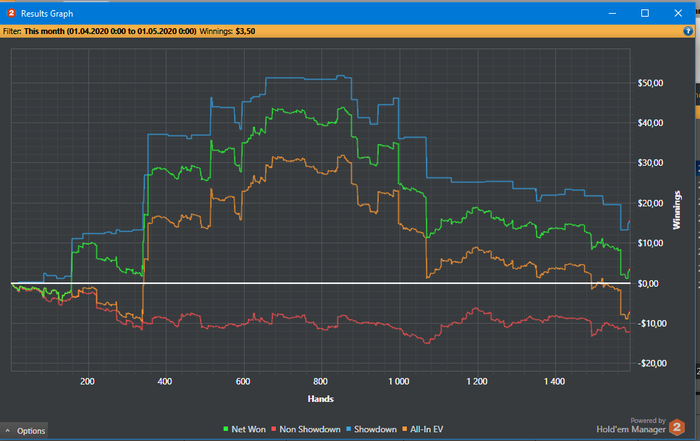The height and width of the screenshot is (441, 700).
Task: Click the Winnings: $3,50 label
Action: (x=227, y=31)
